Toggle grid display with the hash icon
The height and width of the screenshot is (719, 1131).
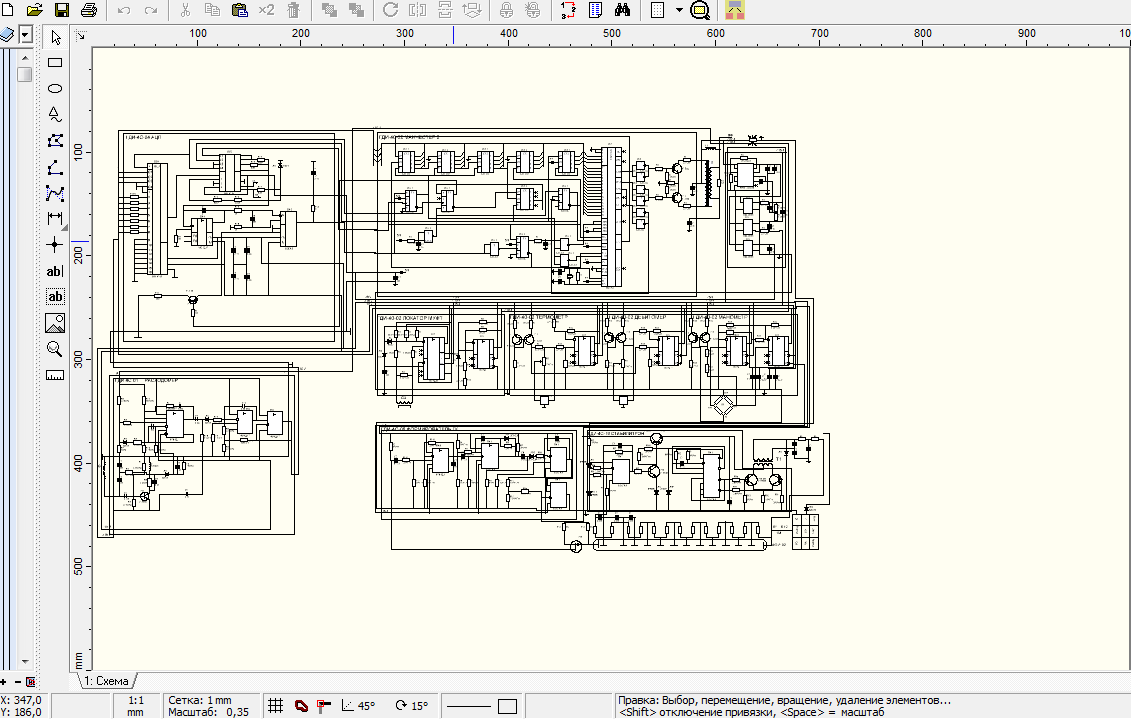tap(276, 706)
